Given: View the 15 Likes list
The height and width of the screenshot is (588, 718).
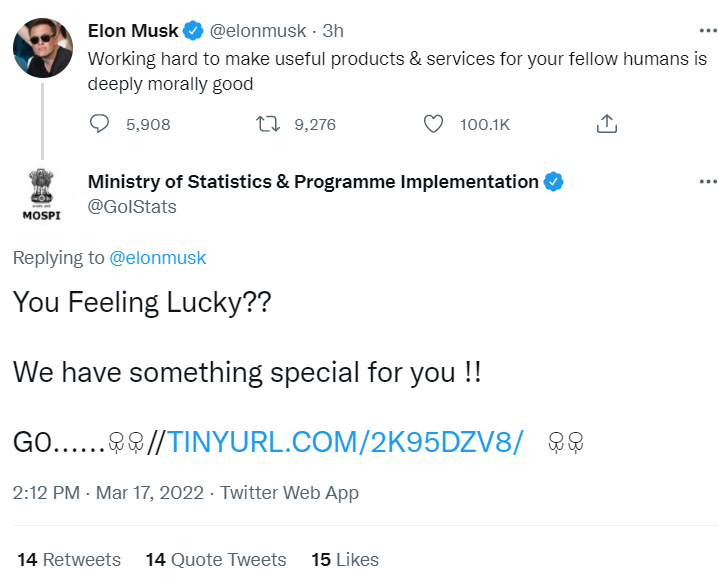Looking at the screenshot, I should pyautogui.click(x=345, y=560).
